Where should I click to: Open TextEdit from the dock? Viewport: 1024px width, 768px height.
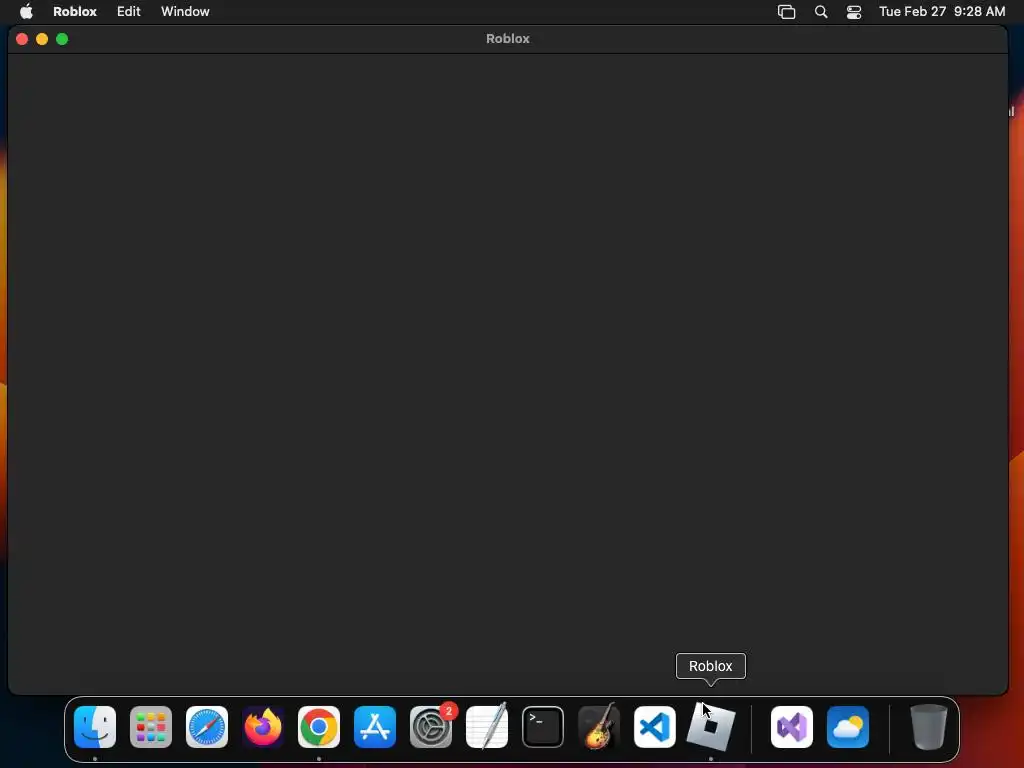pyautogui.click(x=487, y=727)
